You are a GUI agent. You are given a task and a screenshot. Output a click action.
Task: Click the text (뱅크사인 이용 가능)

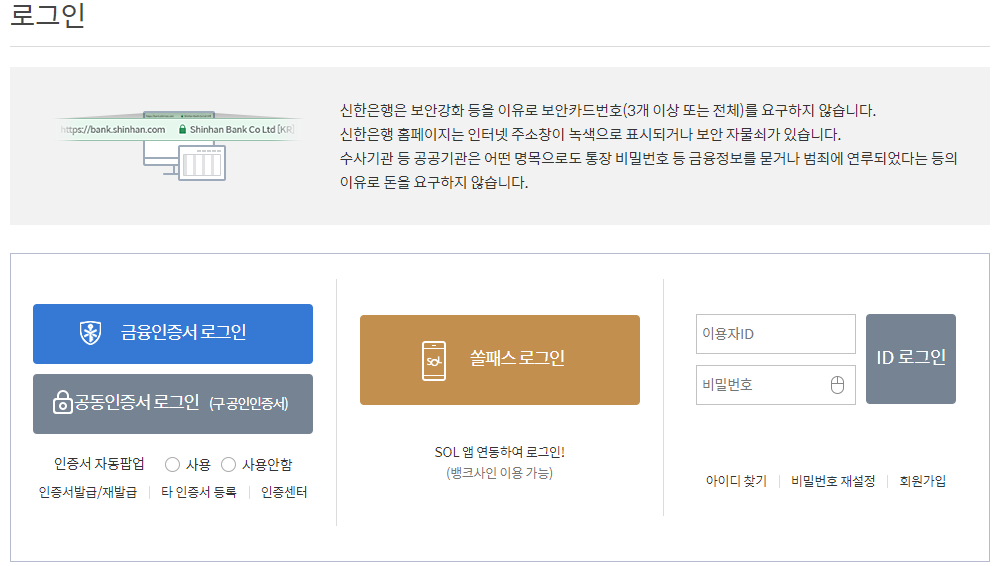500,473
